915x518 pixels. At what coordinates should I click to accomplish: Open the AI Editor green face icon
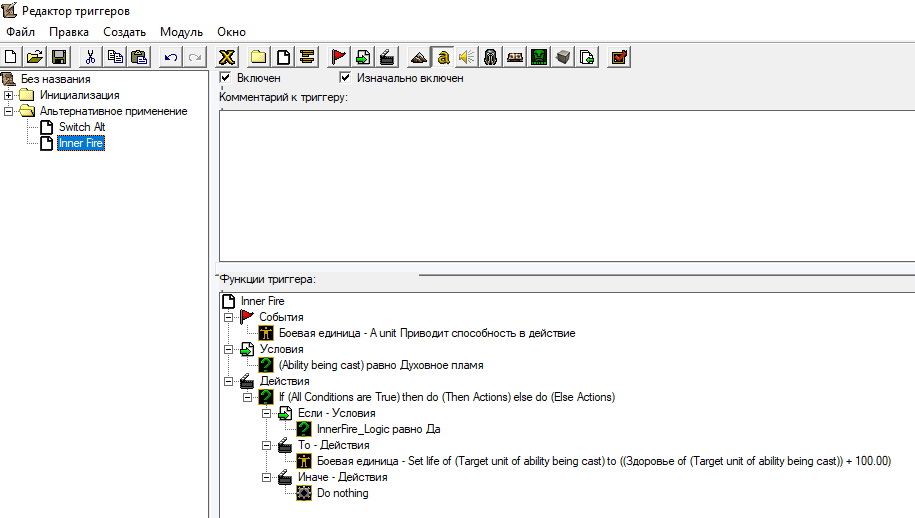click(x=539, y=57)
